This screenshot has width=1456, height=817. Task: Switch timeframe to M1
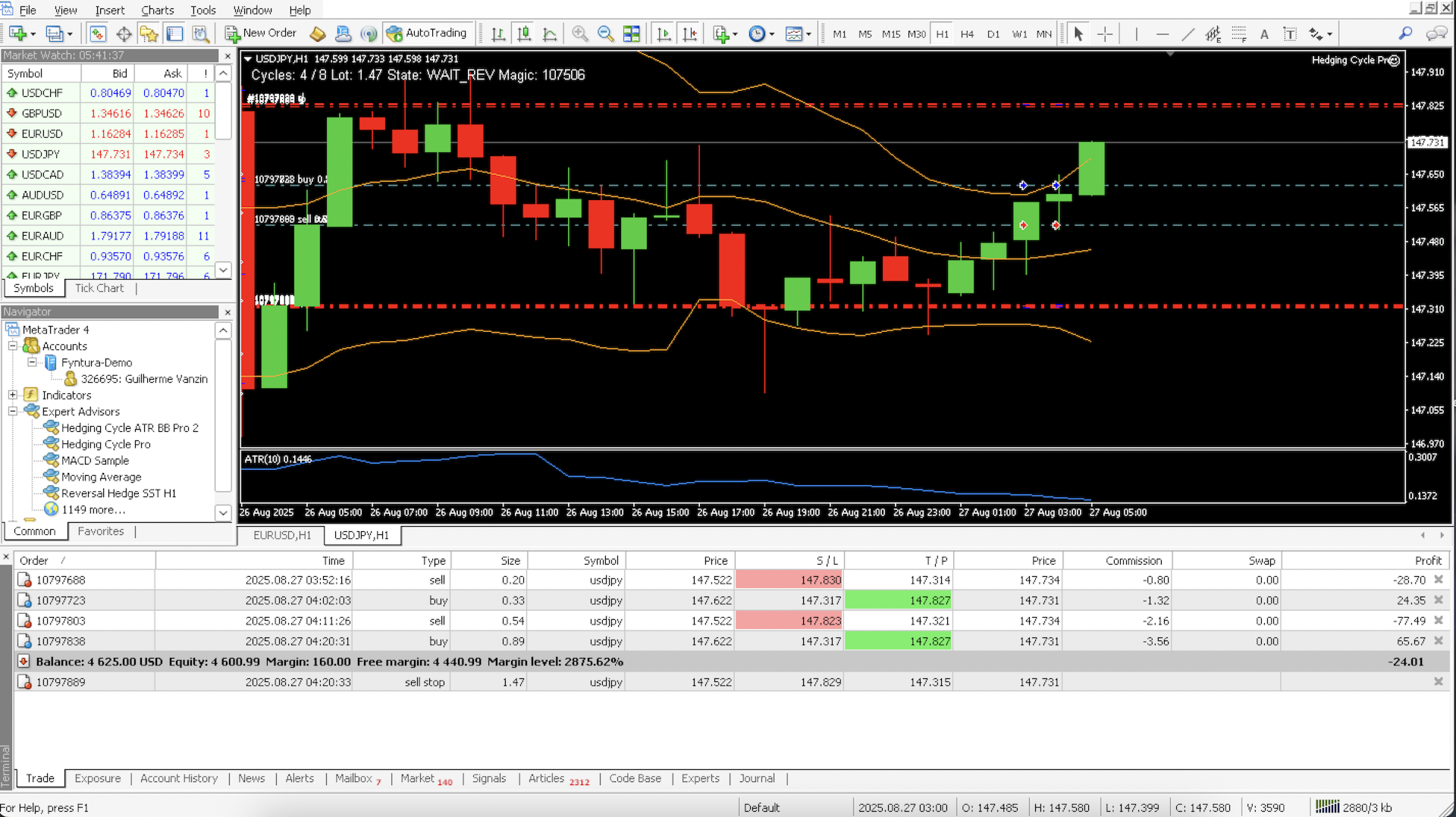pos(839,34)
